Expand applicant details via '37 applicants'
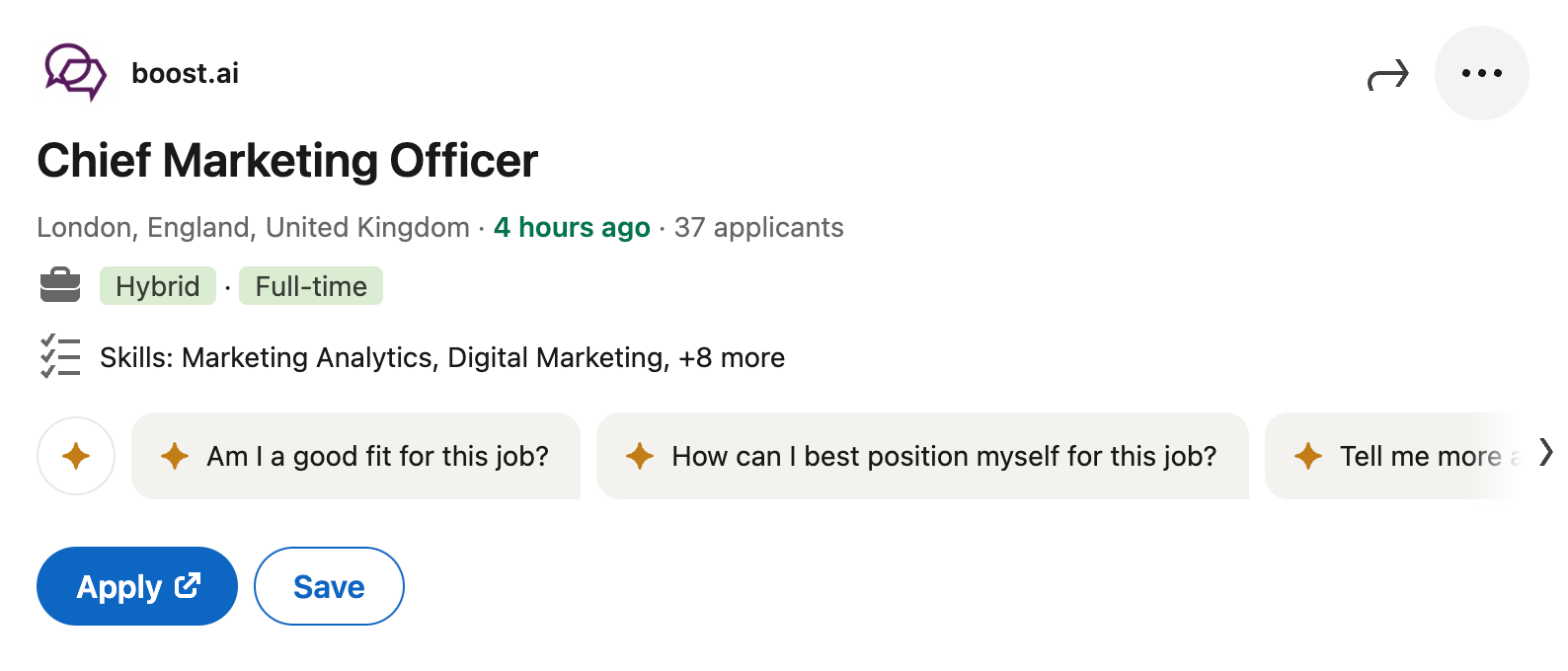The width and height of the screenshot is (1568, 671). [758, 227]
